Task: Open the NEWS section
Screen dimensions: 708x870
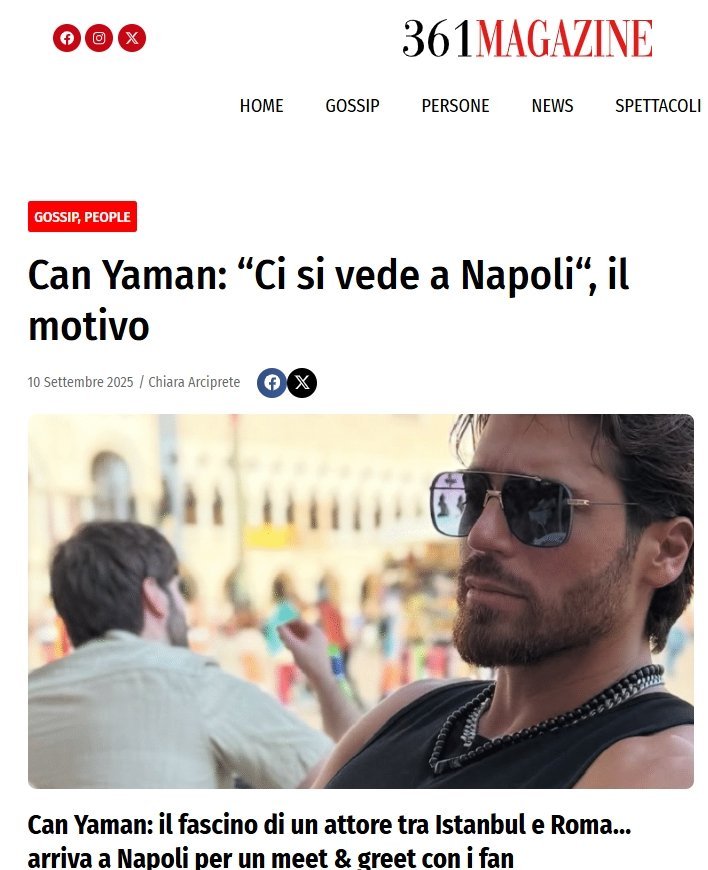Action: click(552, 105)
